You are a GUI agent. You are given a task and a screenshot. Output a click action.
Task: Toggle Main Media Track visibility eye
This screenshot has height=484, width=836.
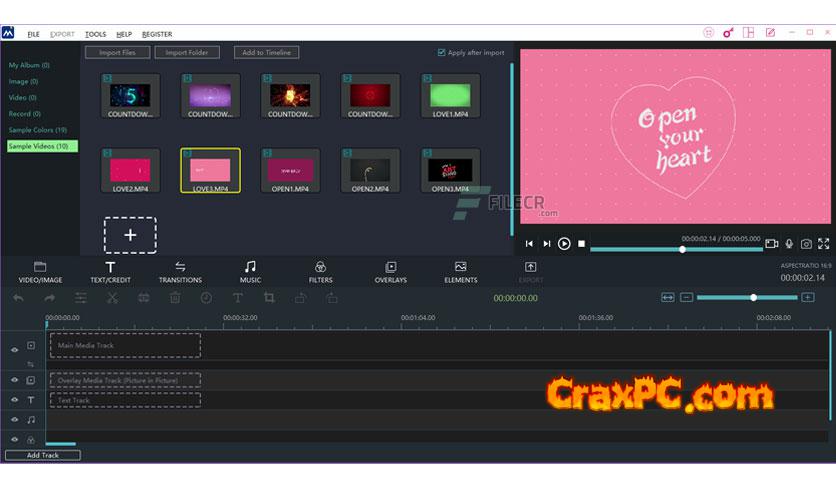tap(14, 350)
